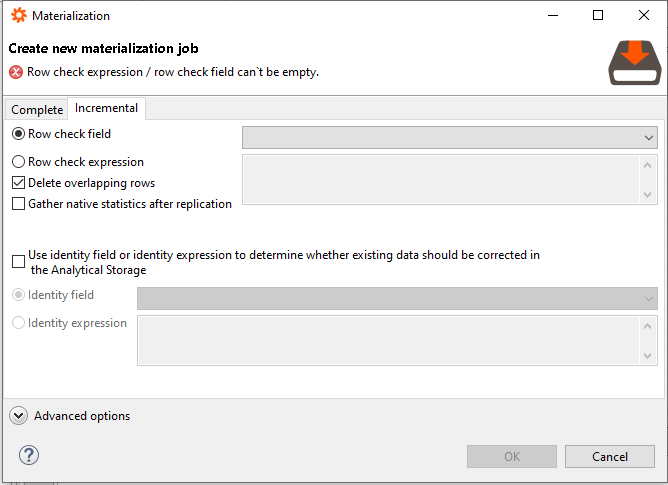The image size is (668, 485).
Task: Click inside the Row check expression text area
Action: point(440,180)
